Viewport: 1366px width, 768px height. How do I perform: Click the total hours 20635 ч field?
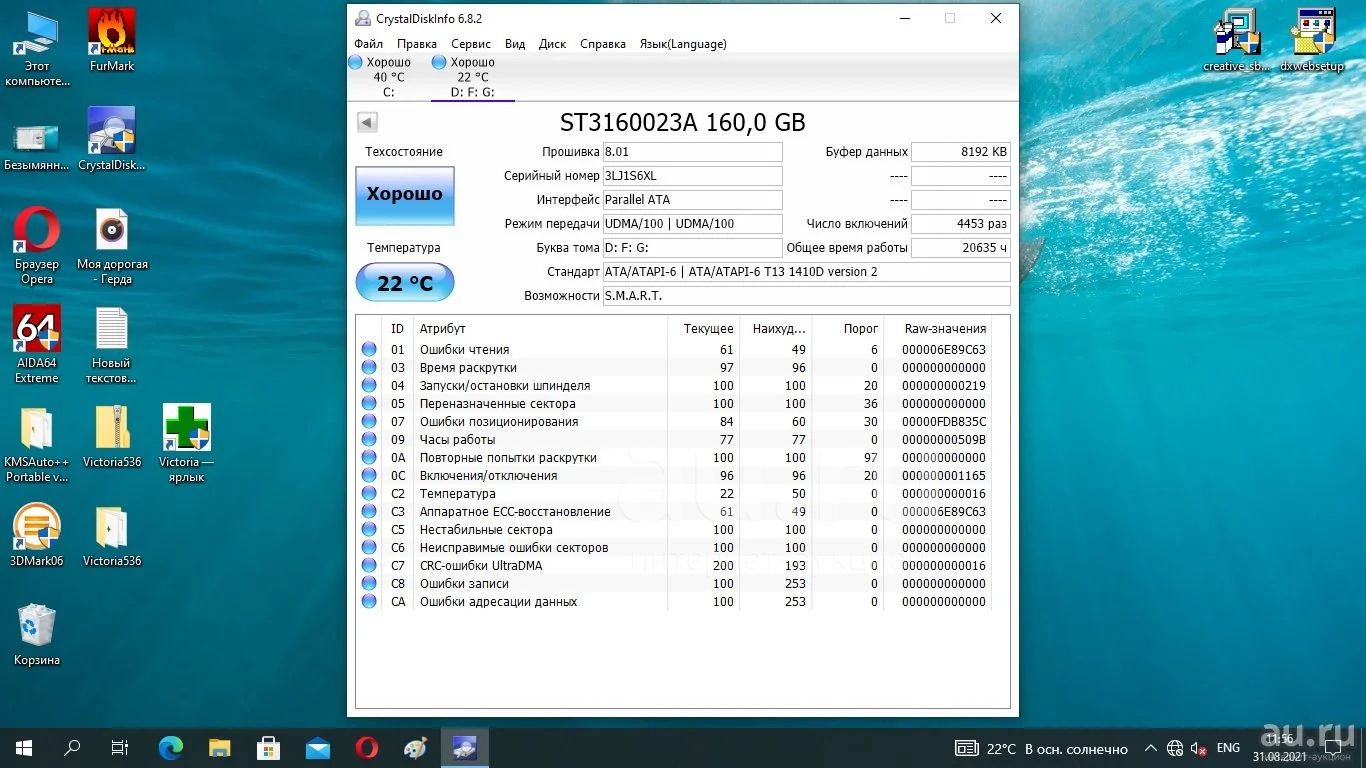coord(961,248)
